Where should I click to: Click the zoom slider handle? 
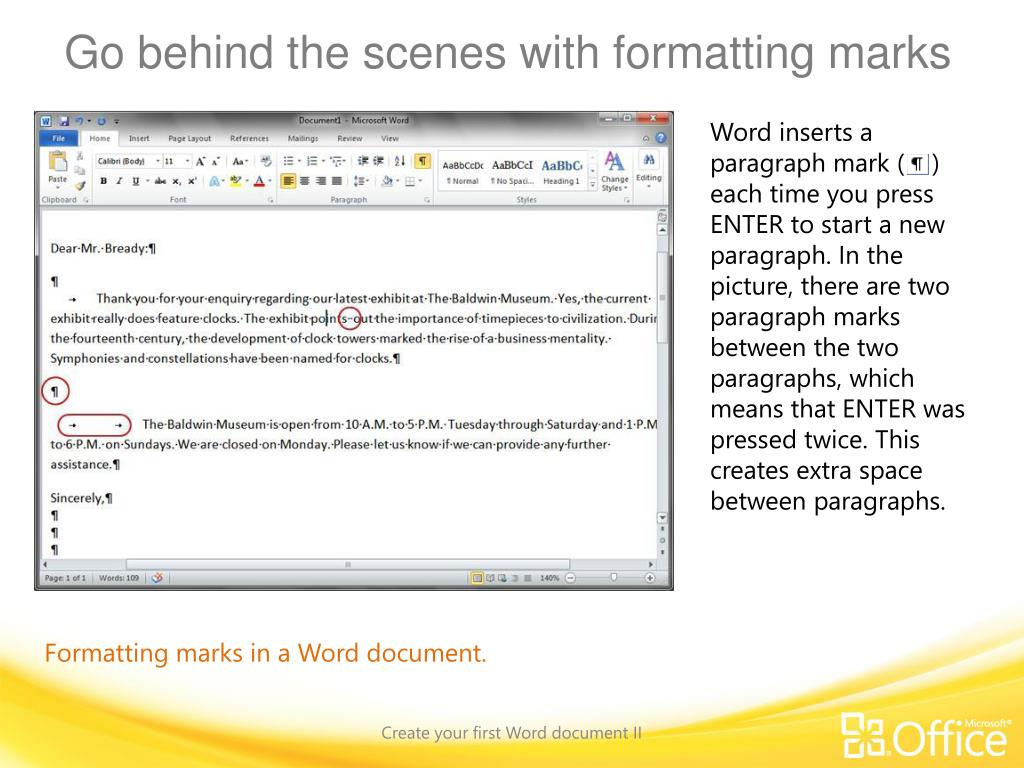(x=613, y=577)
